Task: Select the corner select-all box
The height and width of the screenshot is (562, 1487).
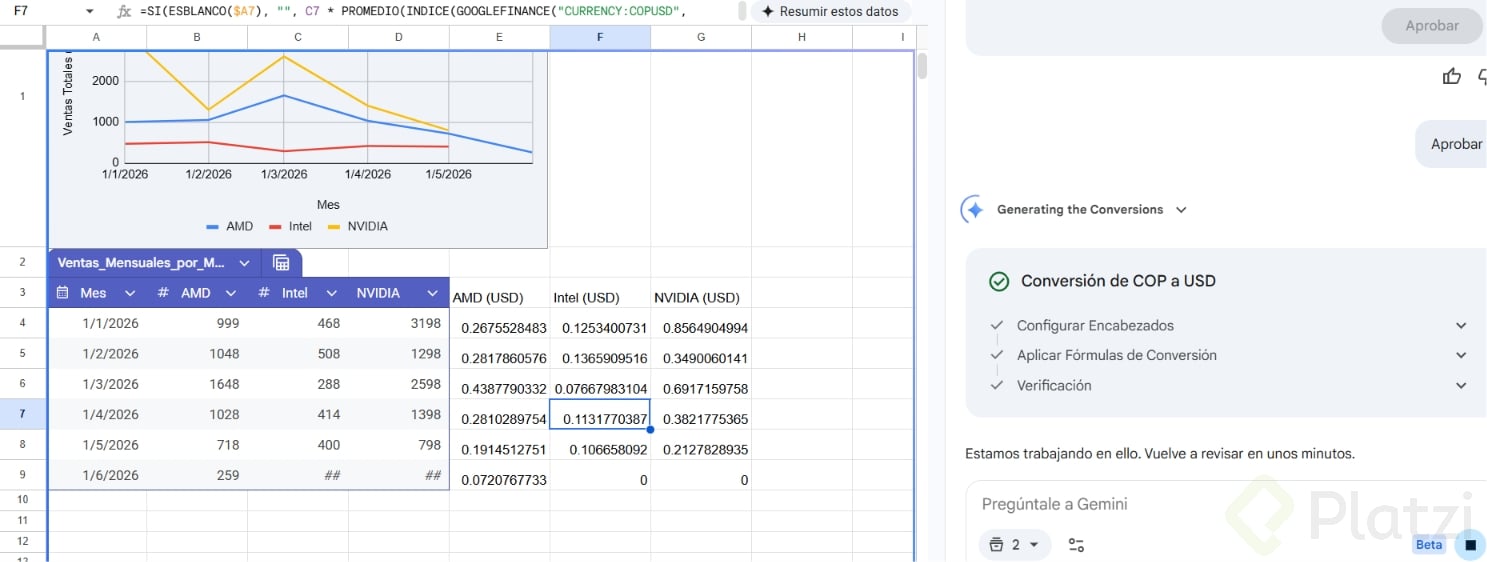Action: (x=23, y=37)
